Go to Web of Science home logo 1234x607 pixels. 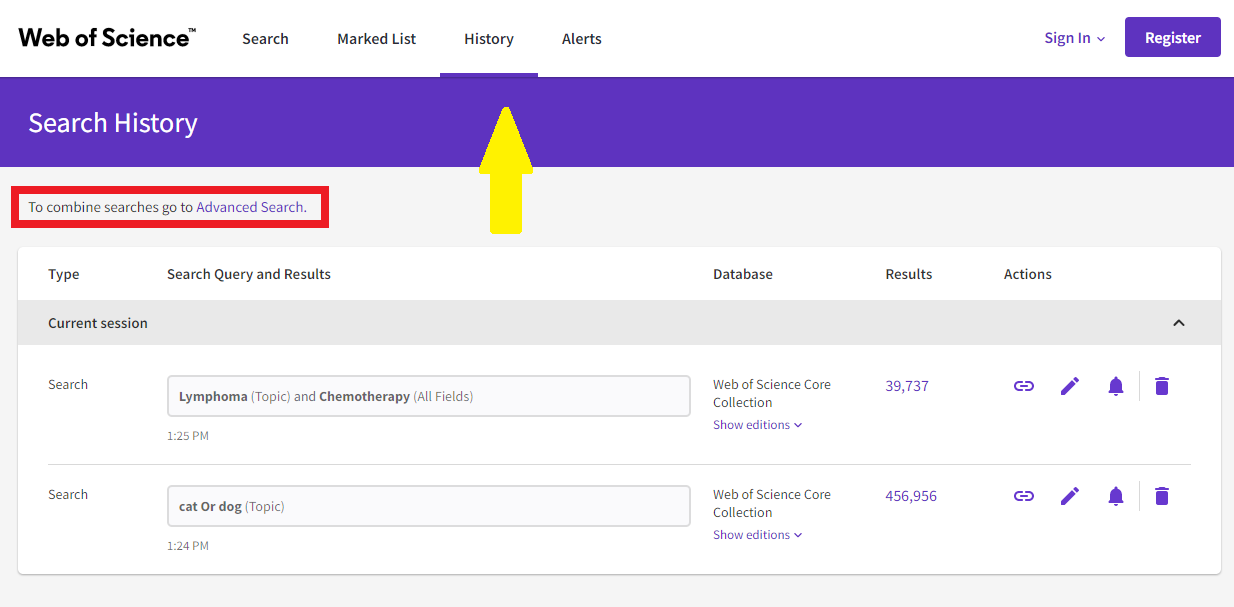pyautogui.click(x=107, y=38)
